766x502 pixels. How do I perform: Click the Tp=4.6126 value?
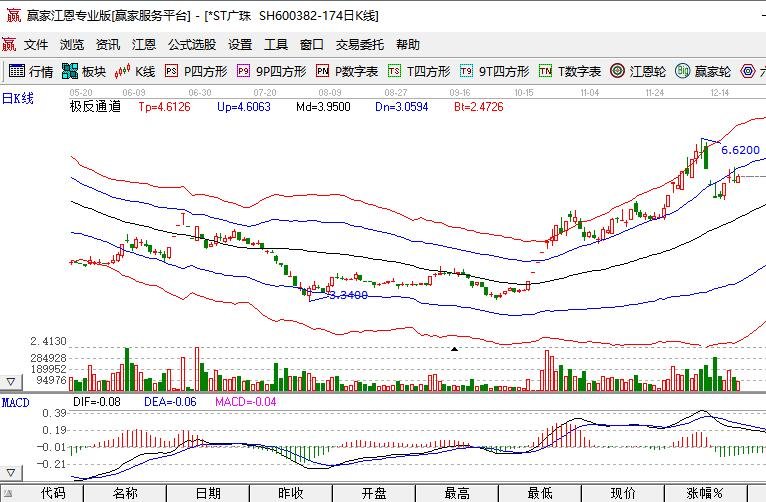coord(165,107)
